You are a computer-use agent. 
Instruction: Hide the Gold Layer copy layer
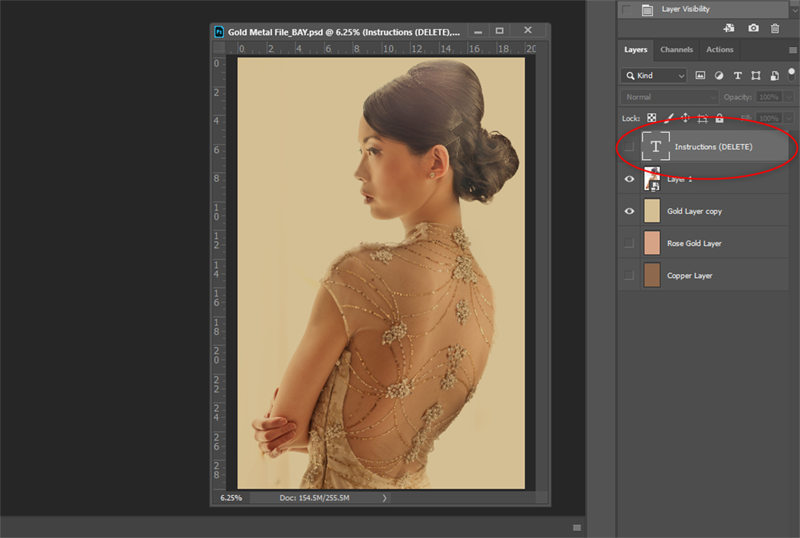[x=629, y=211]
